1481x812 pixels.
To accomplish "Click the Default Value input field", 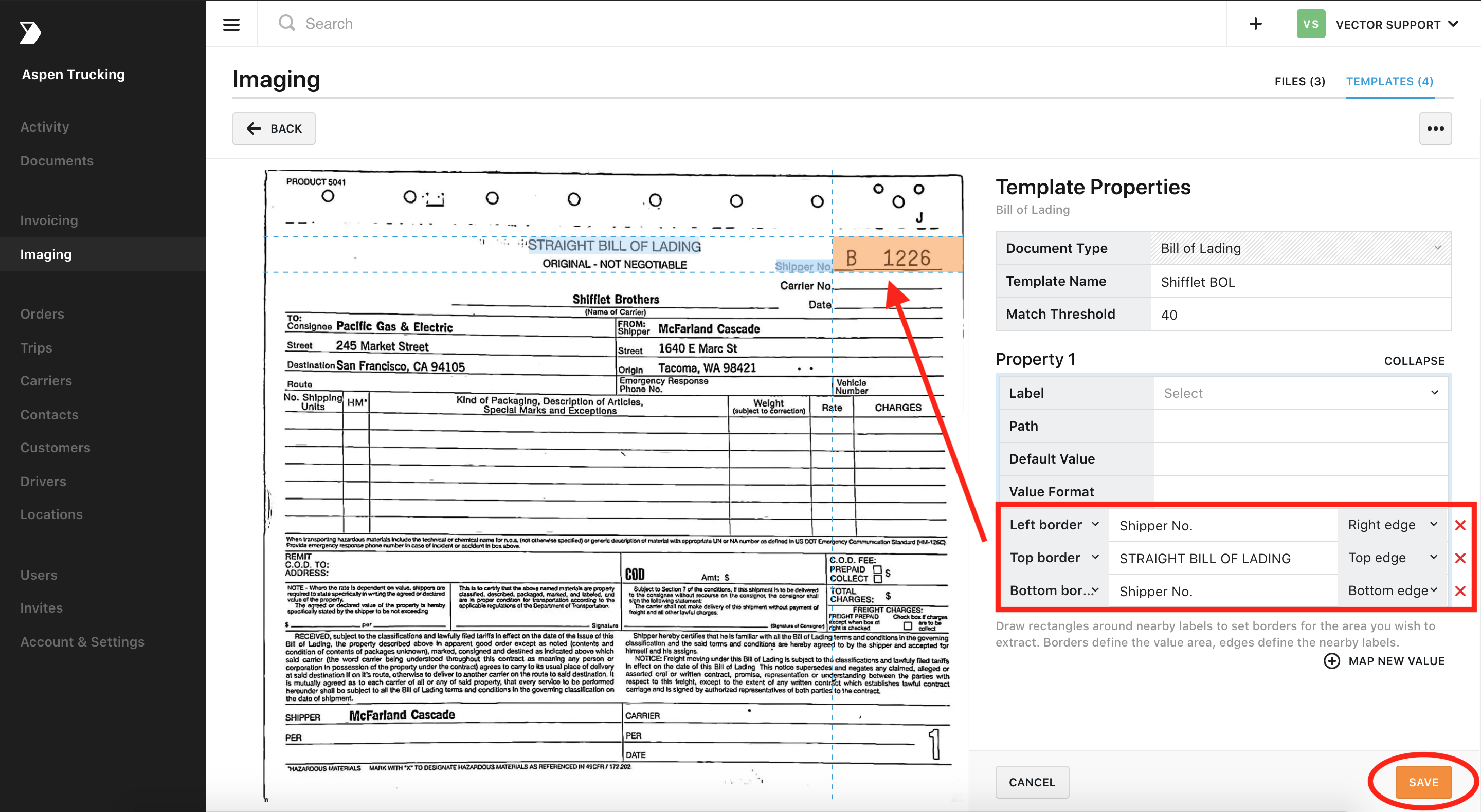I will (1301, 458).
